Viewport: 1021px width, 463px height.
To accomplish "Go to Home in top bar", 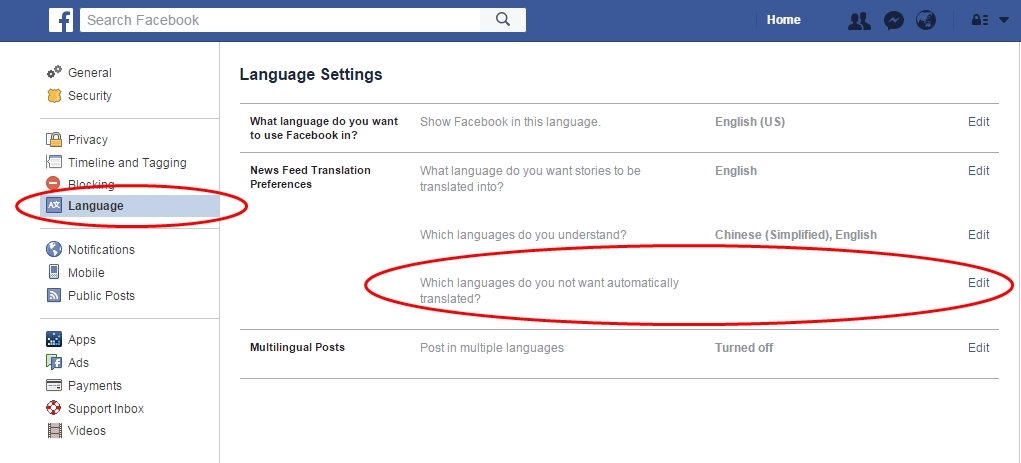I will click(783, 20).
